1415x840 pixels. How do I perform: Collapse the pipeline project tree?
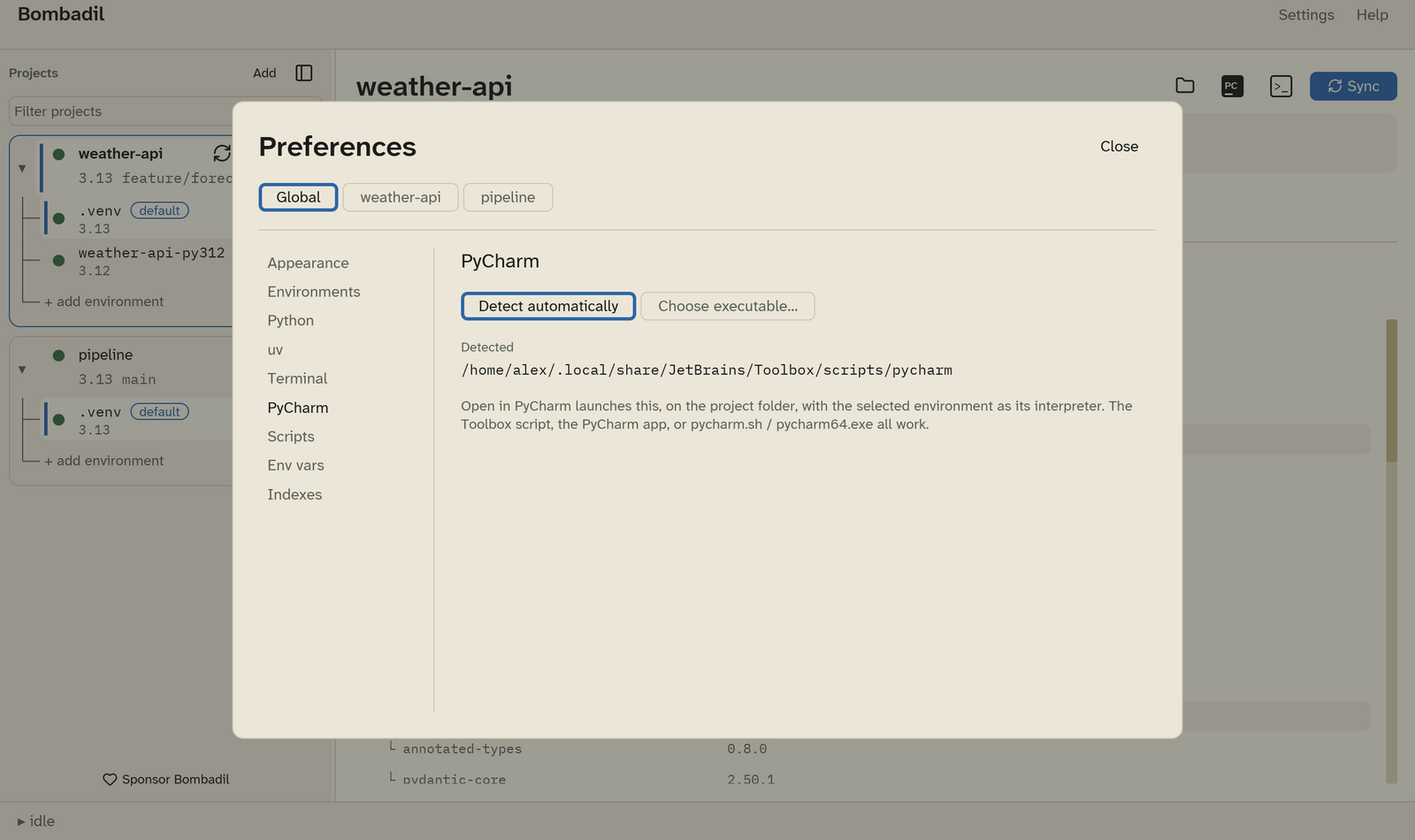pyautogui.click(x=22, y=370)
